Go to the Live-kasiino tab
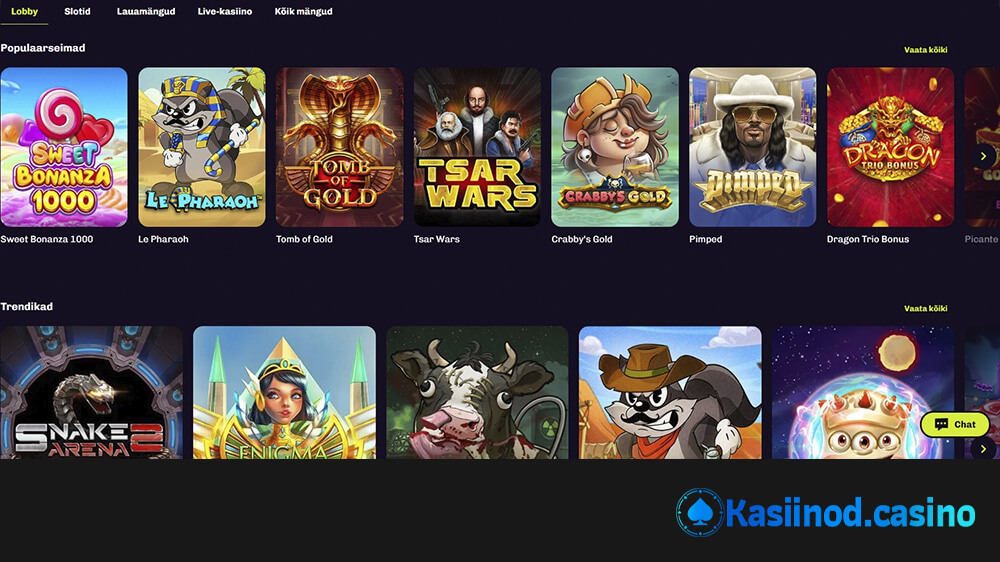1000x562 pixels. click(x=224, y=11)
